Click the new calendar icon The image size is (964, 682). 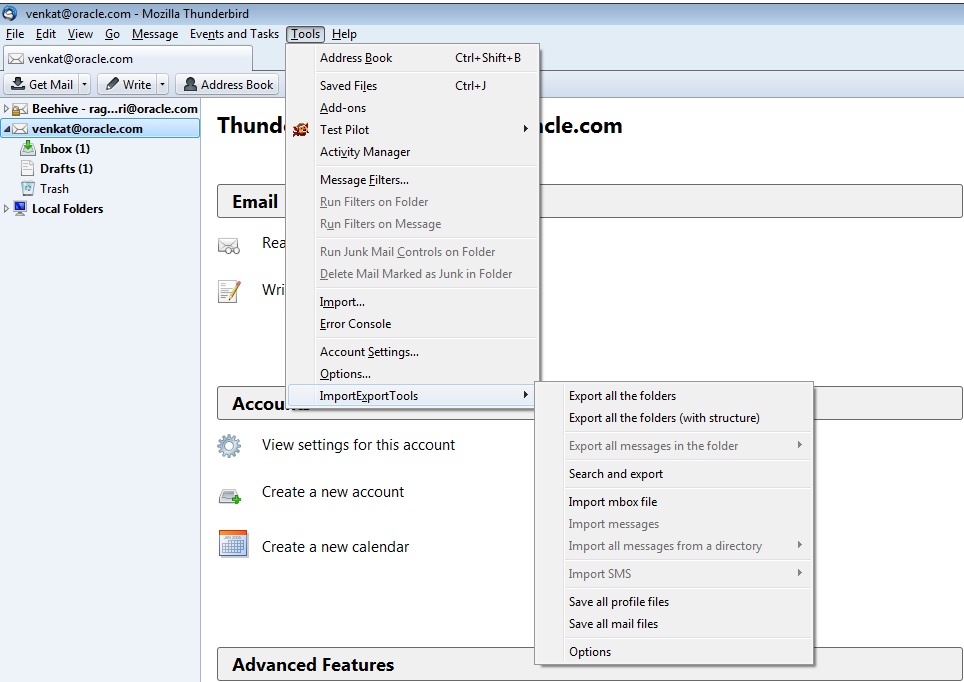[x=233, y=544]
